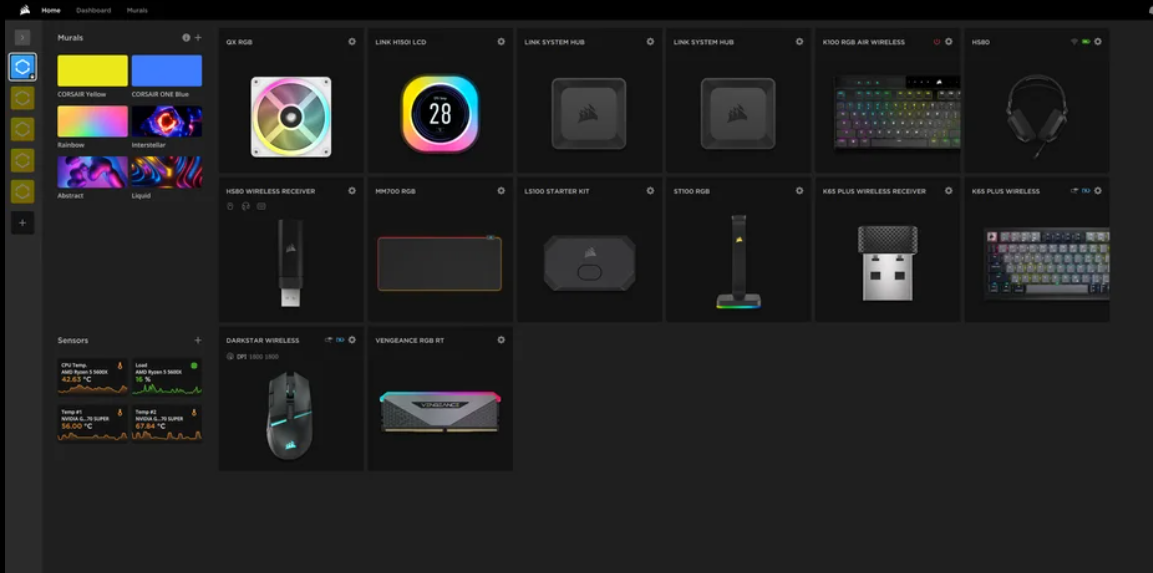Viewport: 1153px width, 573px height.
Task: Click DPI icon on DARKSTAR WIRELESS tile
Action: pos(230,357)
